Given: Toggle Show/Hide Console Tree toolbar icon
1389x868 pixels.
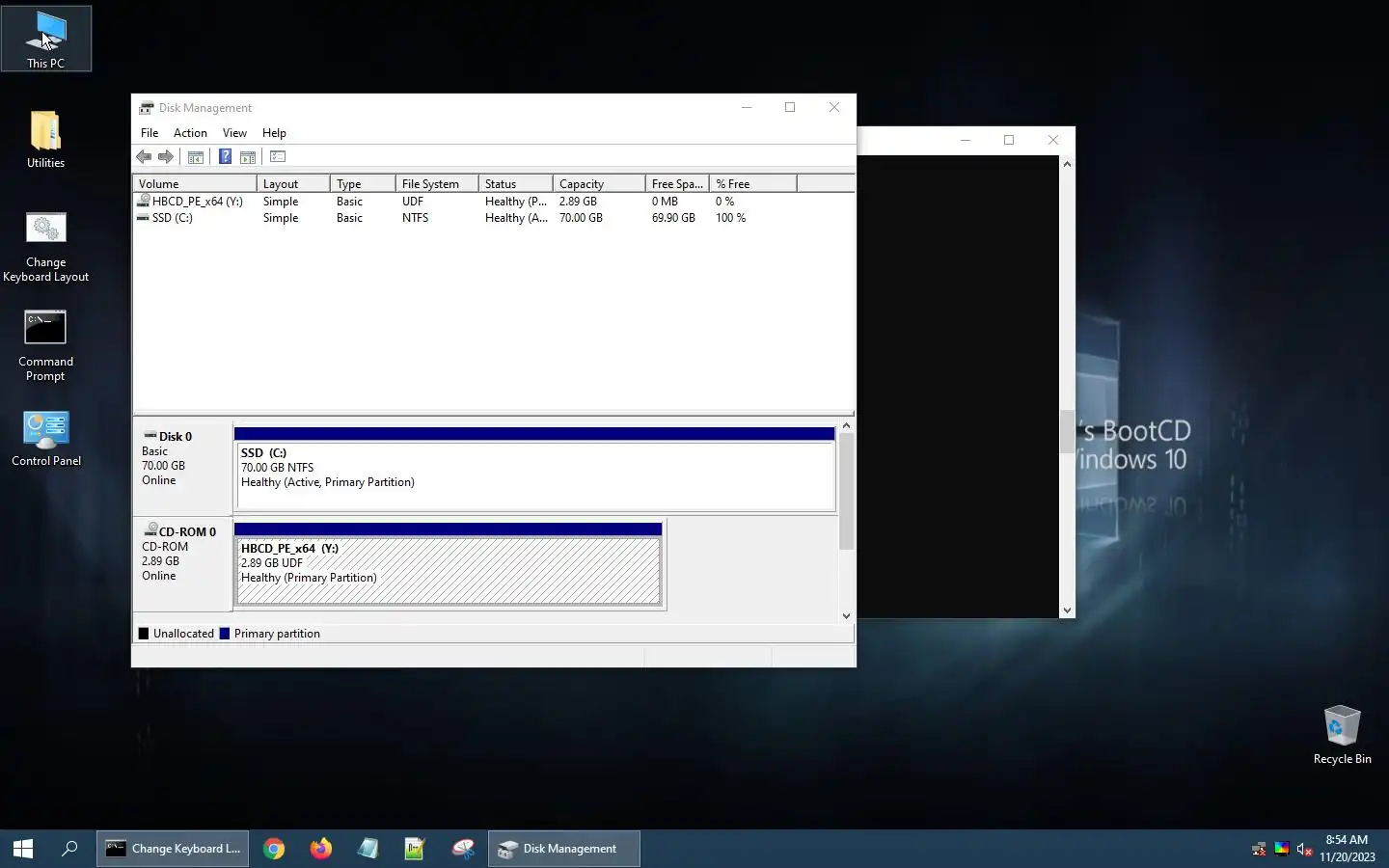Looking at the screenshot, I should 196,157.
